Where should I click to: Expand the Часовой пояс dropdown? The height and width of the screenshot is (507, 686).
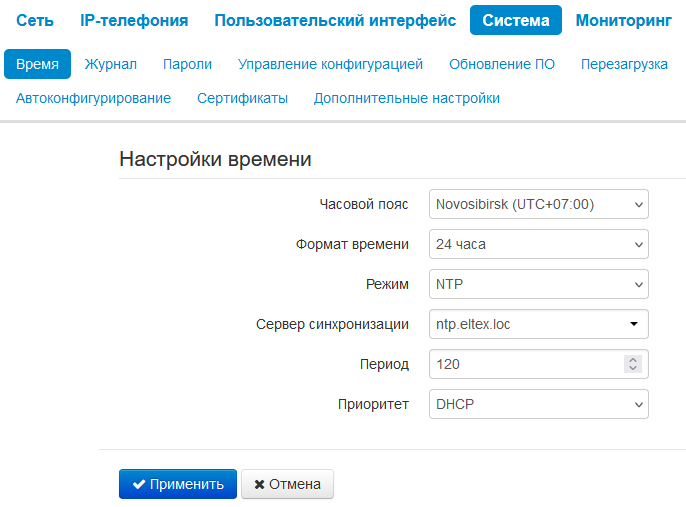(538, 204)
